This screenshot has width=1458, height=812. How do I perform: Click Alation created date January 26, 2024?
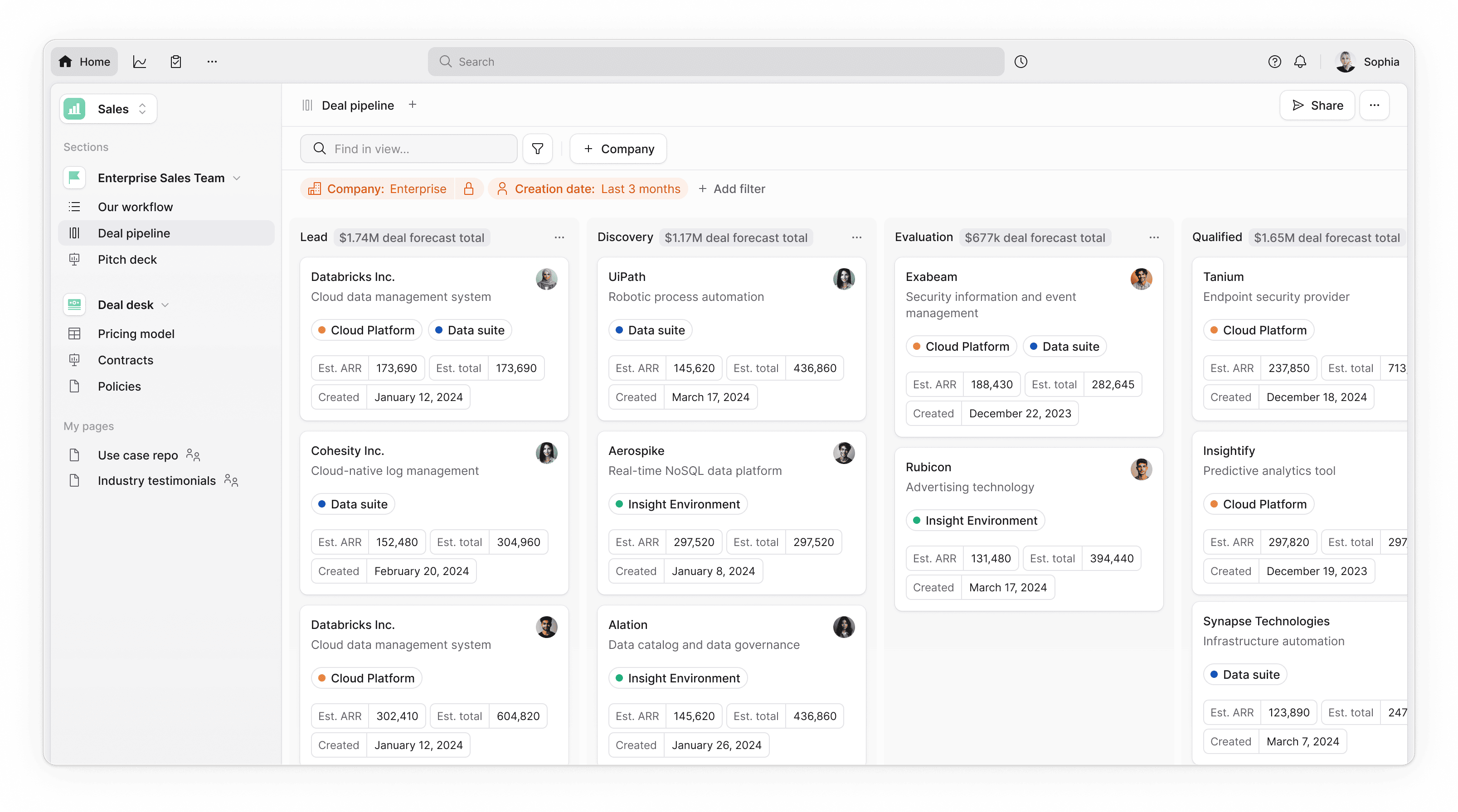coord(717,745)
